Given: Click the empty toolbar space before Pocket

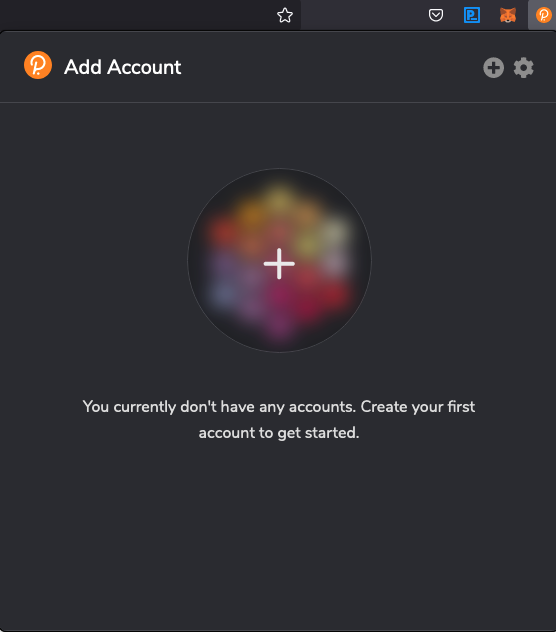Looking at the screenshot, I should [361, 15].
